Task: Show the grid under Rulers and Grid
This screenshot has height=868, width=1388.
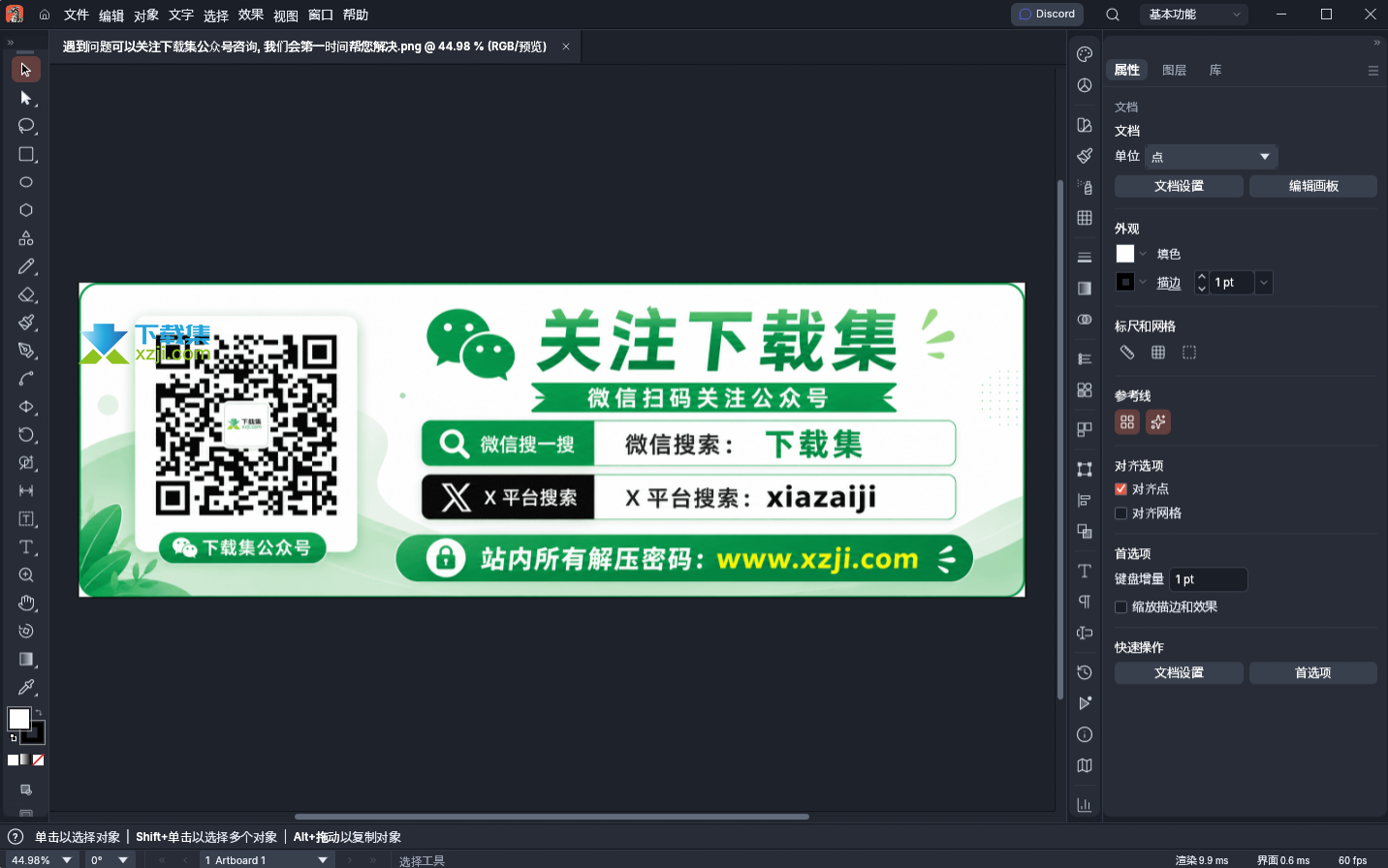Action: 1158,353
